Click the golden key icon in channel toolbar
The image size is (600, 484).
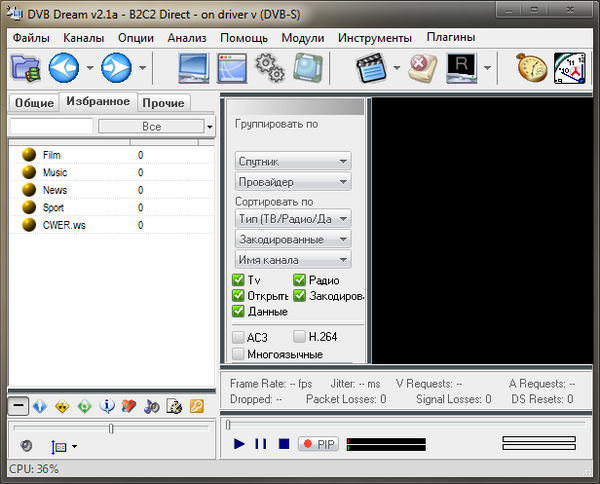[197, 406]
